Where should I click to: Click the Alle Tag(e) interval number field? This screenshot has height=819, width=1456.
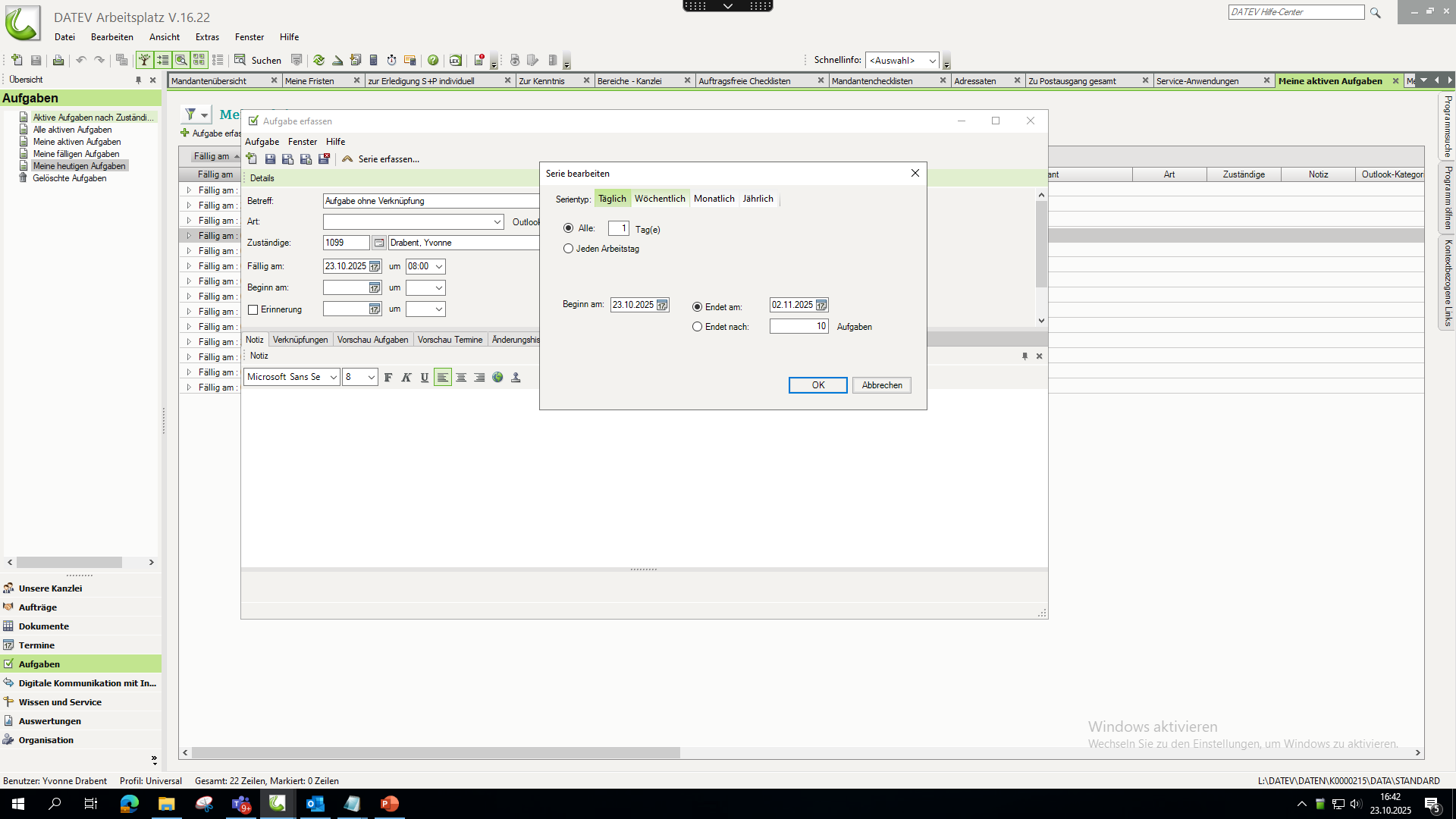(x=618, y=228)
